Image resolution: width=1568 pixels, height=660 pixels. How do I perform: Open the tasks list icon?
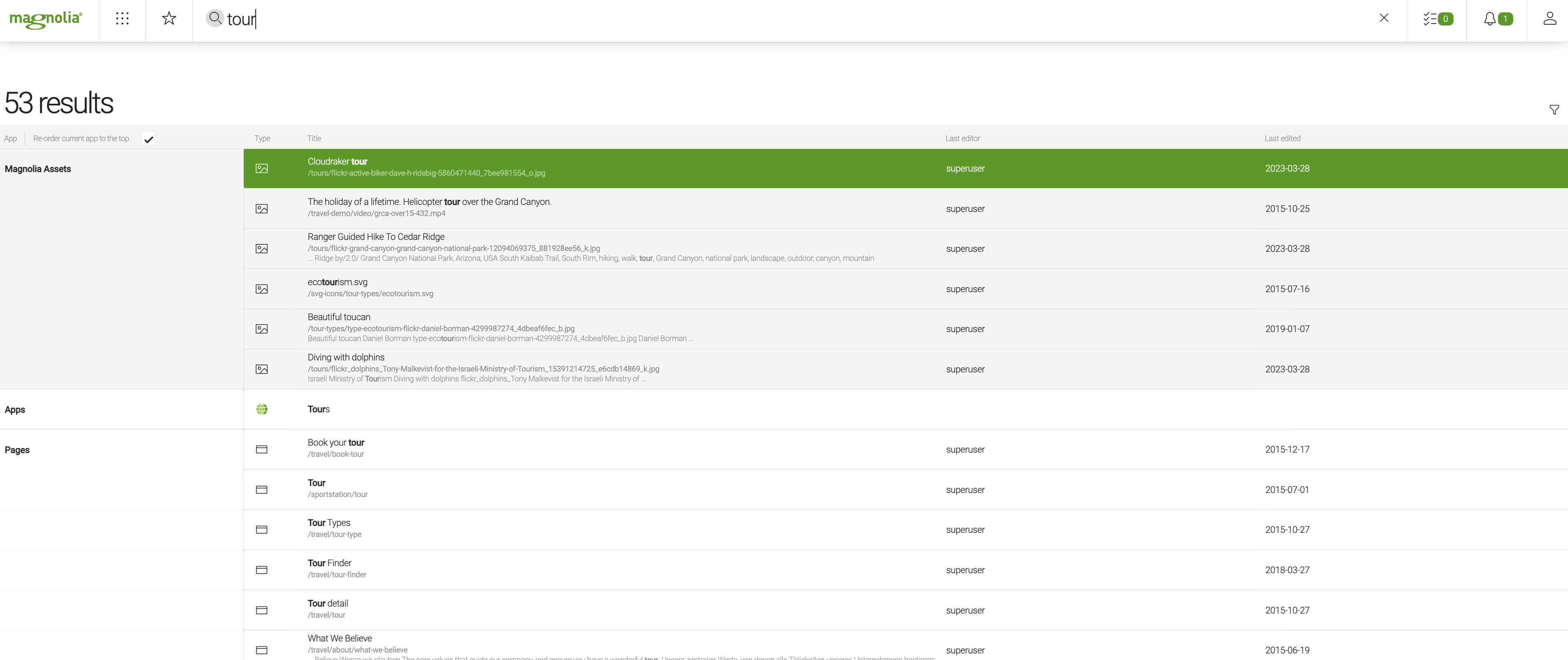pyautogui.click(x=1437, y=19)
